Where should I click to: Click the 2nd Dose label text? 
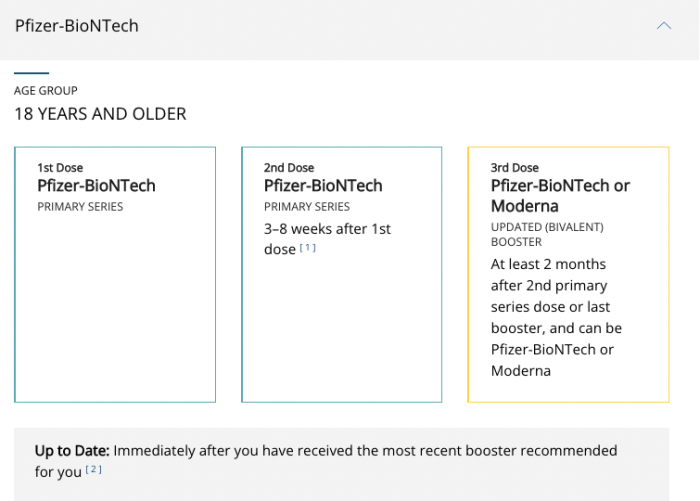coord(289,168)
